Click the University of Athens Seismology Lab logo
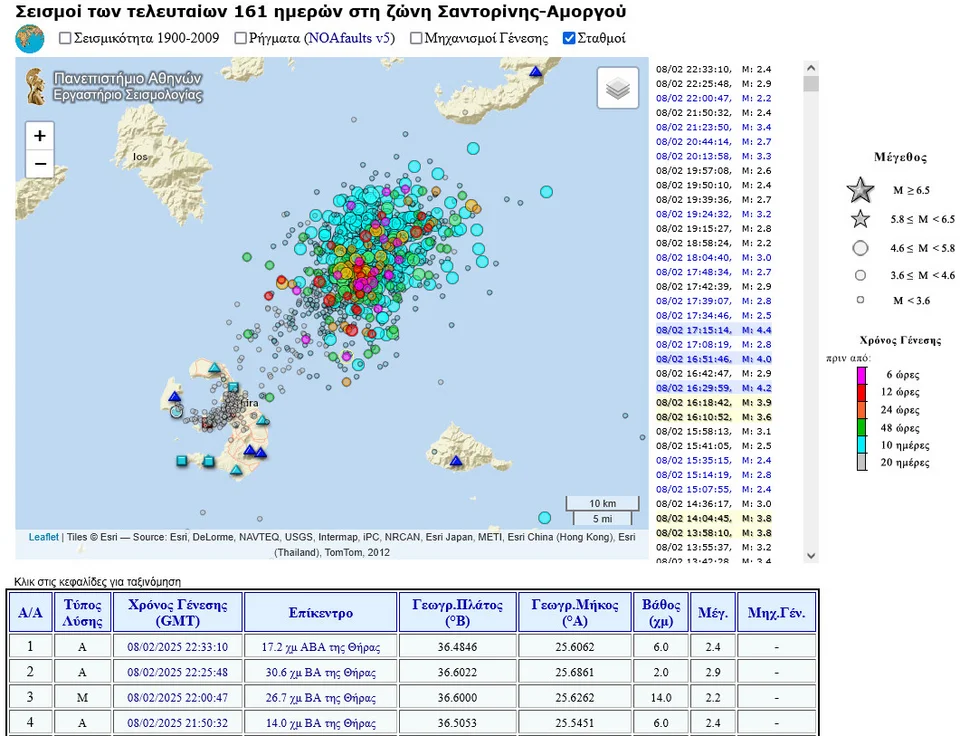 pos(115,86)
